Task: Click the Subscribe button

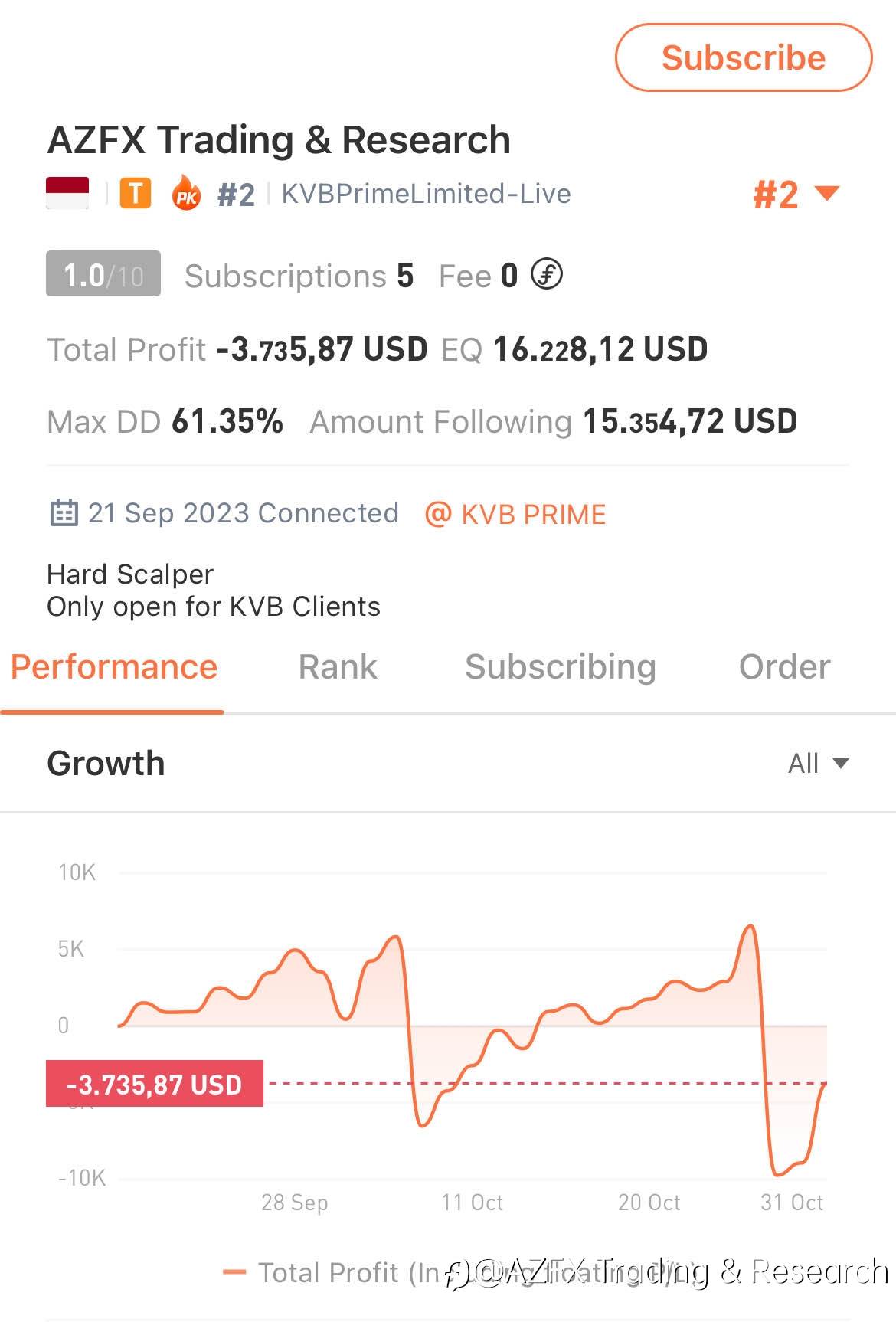Action: click(x=744, y=57)
